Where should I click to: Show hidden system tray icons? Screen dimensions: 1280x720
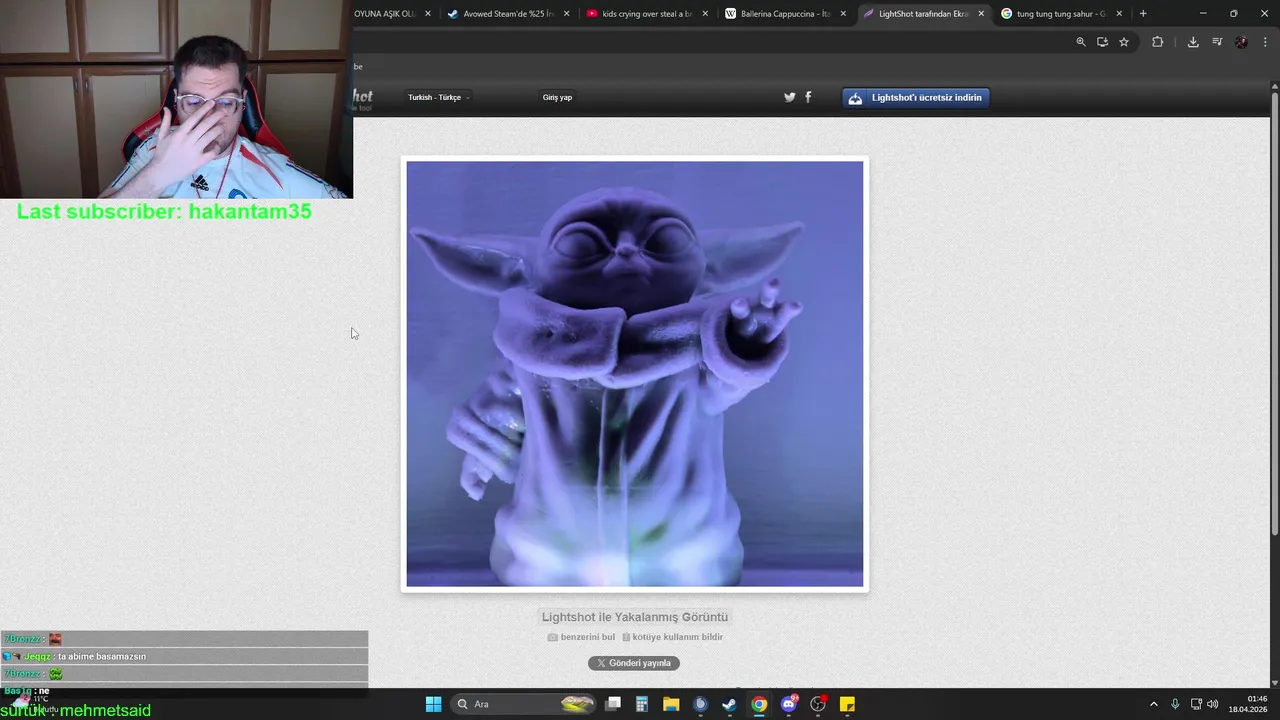(1153, 704)
